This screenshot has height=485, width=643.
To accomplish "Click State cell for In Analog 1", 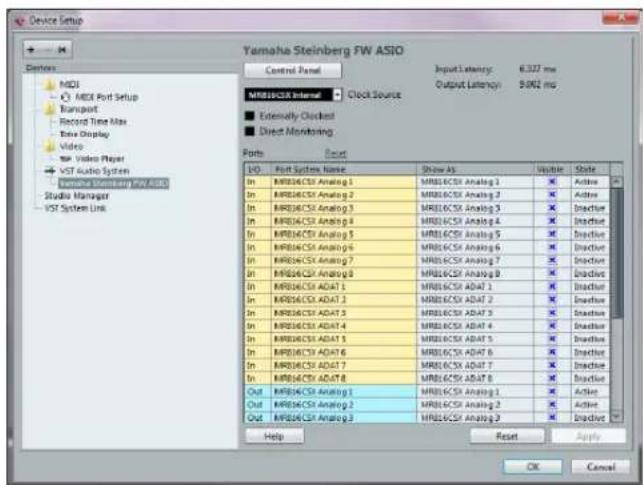I will 591,182.
